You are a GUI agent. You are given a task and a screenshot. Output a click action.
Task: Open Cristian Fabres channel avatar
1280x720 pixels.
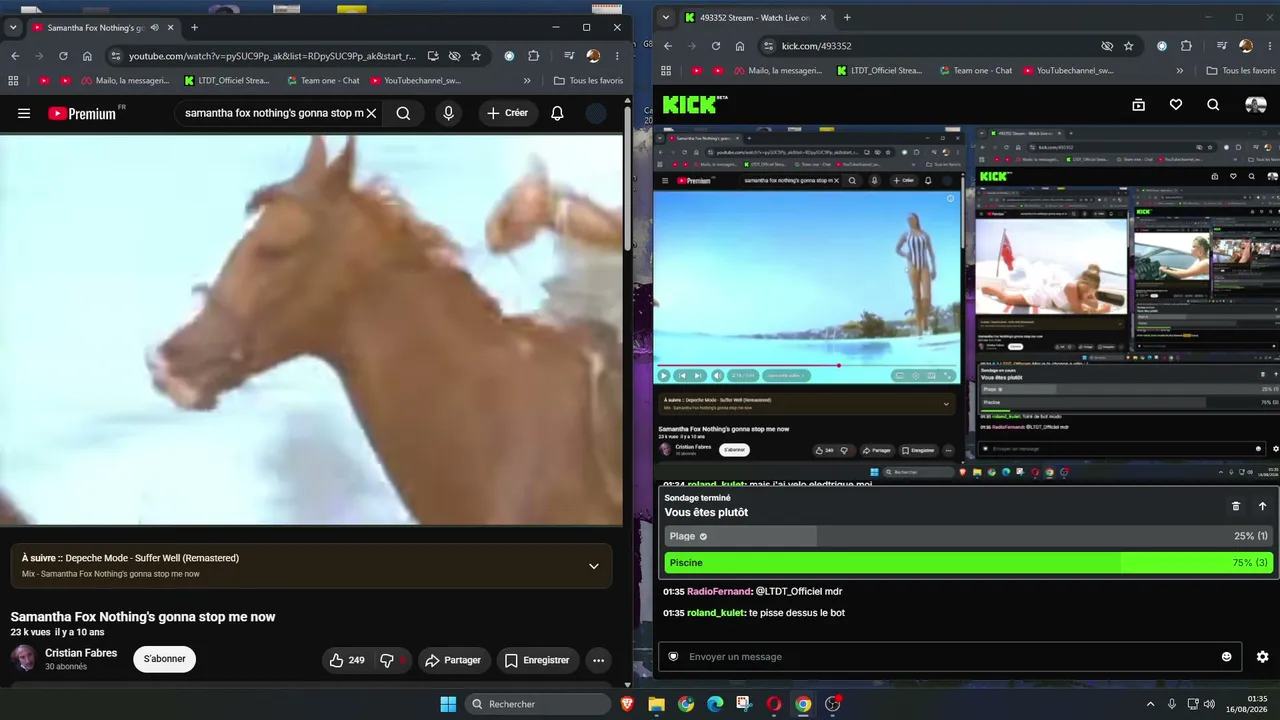click(x=23, y=658)
